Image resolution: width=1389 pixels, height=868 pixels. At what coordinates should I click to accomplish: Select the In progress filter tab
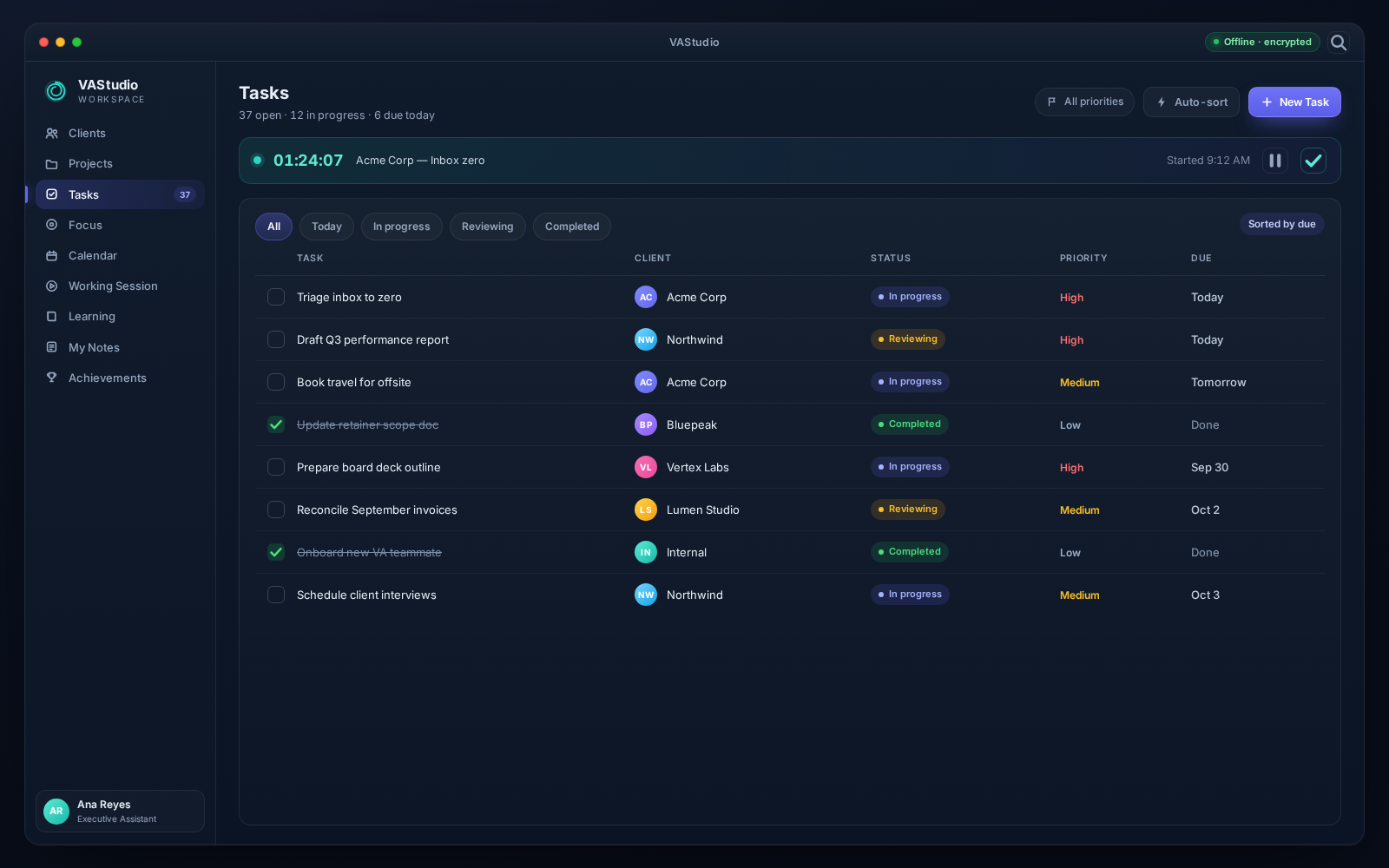click(x=401, y=227)
